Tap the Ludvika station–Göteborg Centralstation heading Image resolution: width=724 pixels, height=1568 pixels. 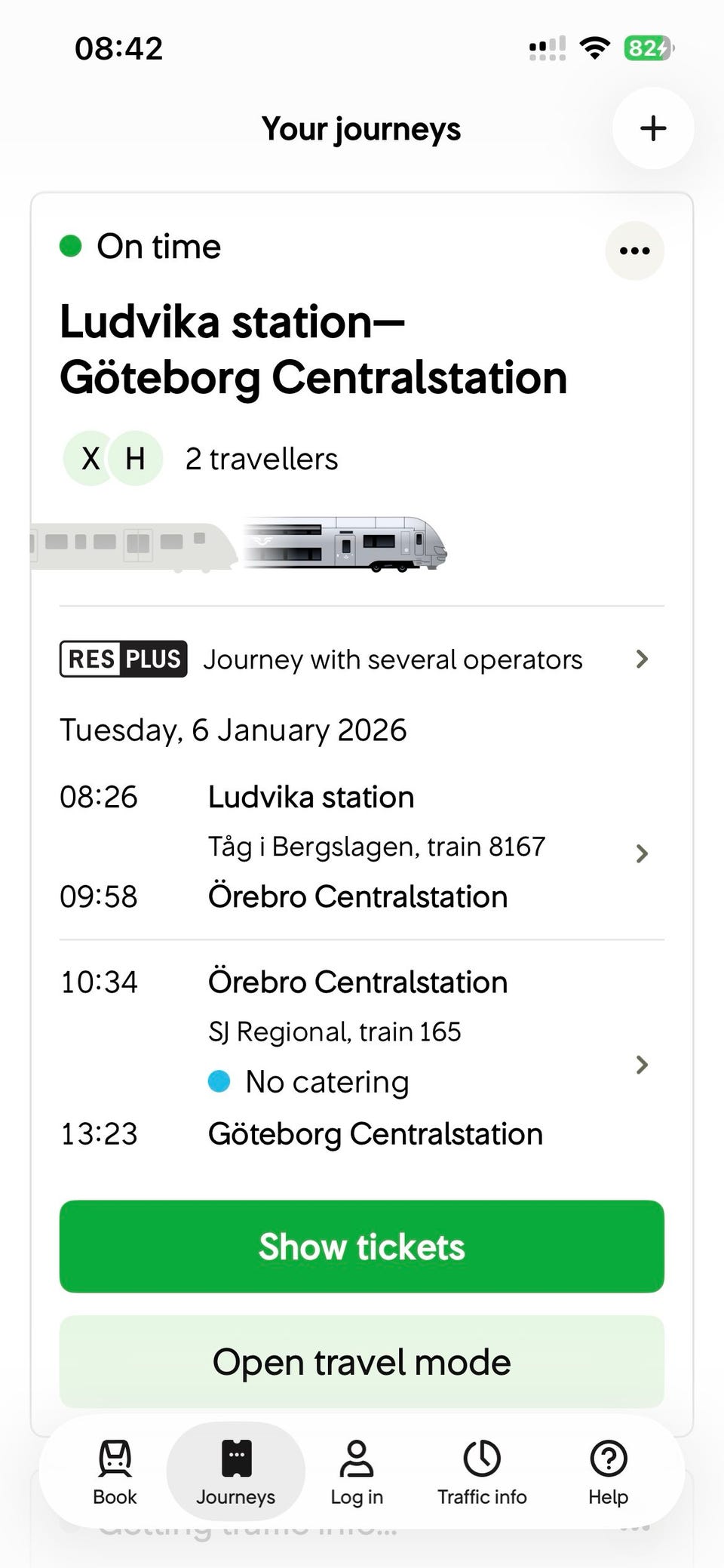[x=313, y=349]
